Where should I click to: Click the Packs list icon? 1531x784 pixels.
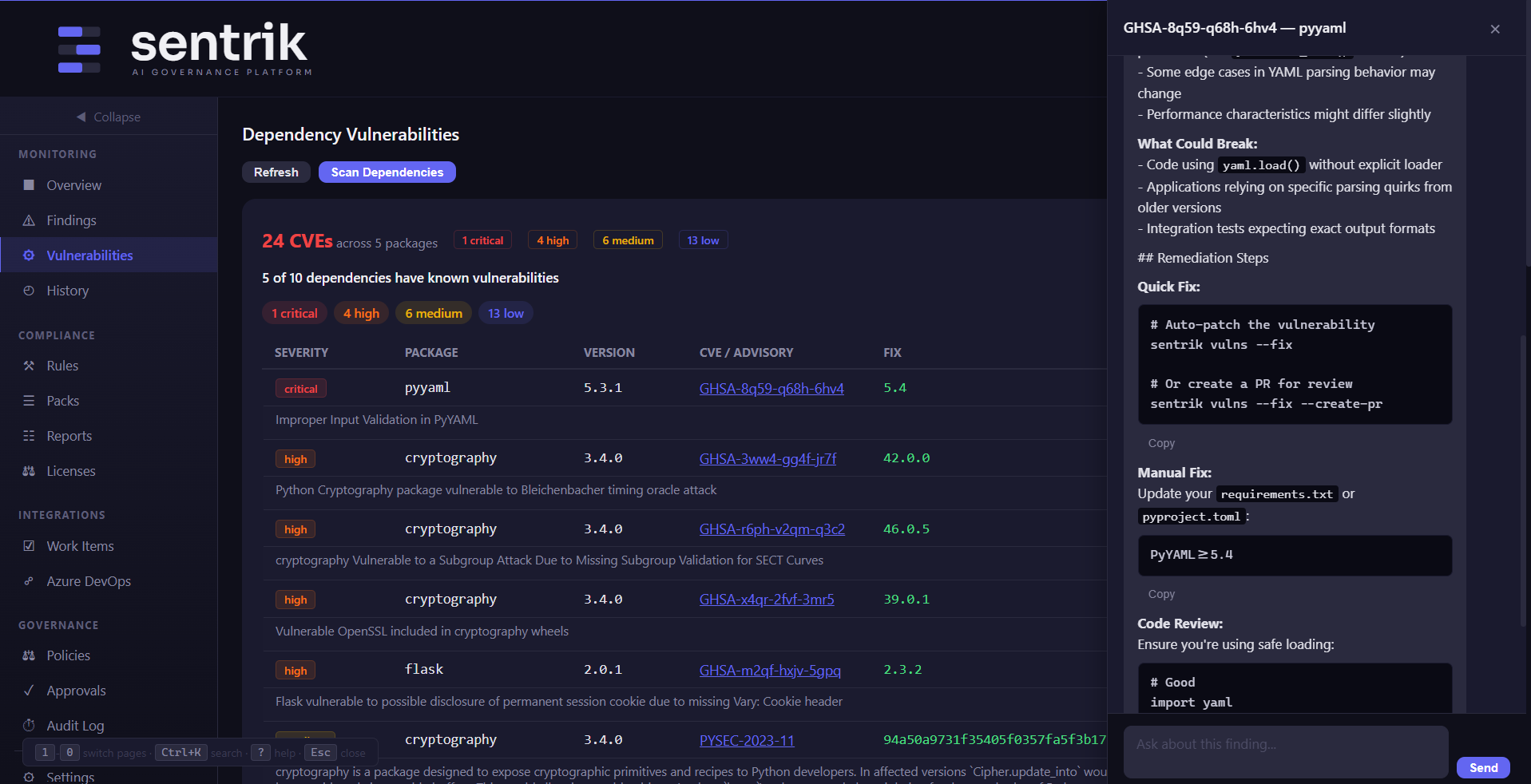(29, 401)
